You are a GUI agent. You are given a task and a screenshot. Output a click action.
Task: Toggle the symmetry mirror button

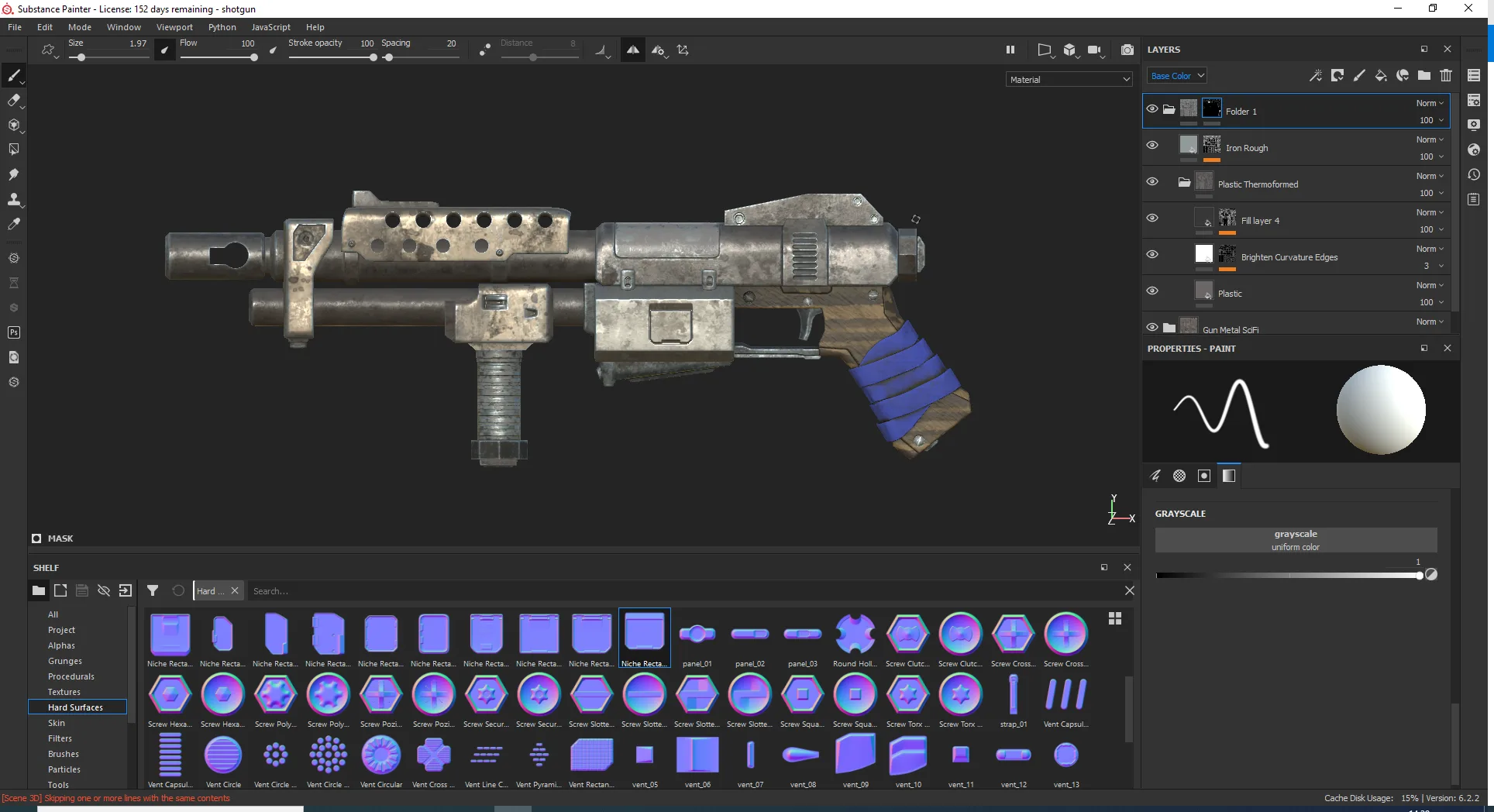click(x=633, y=50)
